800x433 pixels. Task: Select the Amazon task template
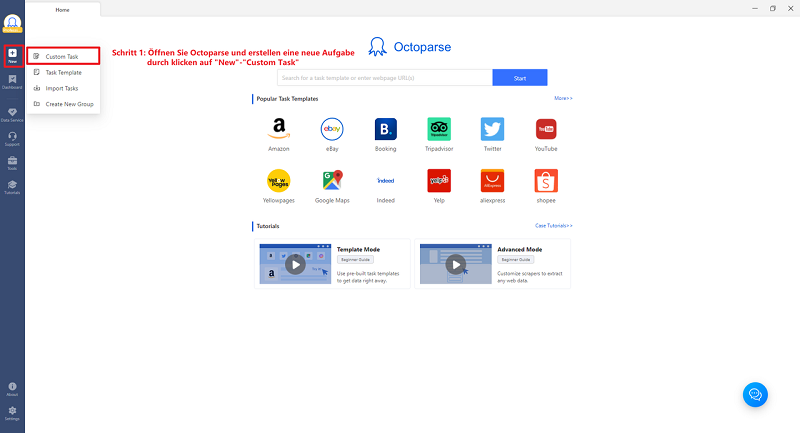(279, 134)
